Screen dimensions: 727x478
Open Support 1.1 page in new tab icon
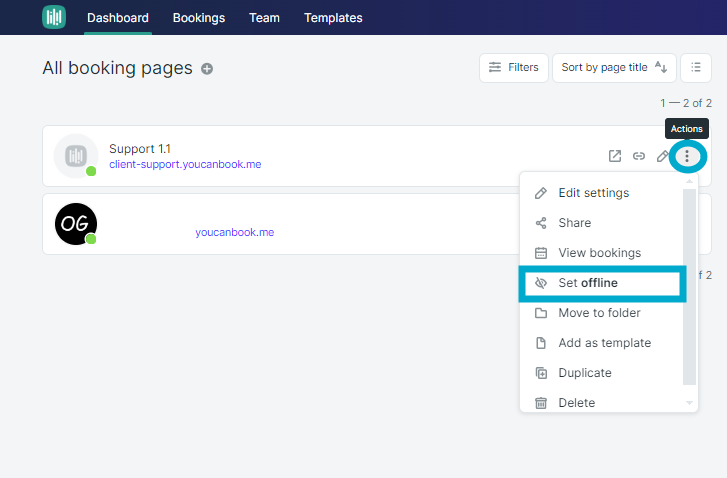tap(615, 156)
